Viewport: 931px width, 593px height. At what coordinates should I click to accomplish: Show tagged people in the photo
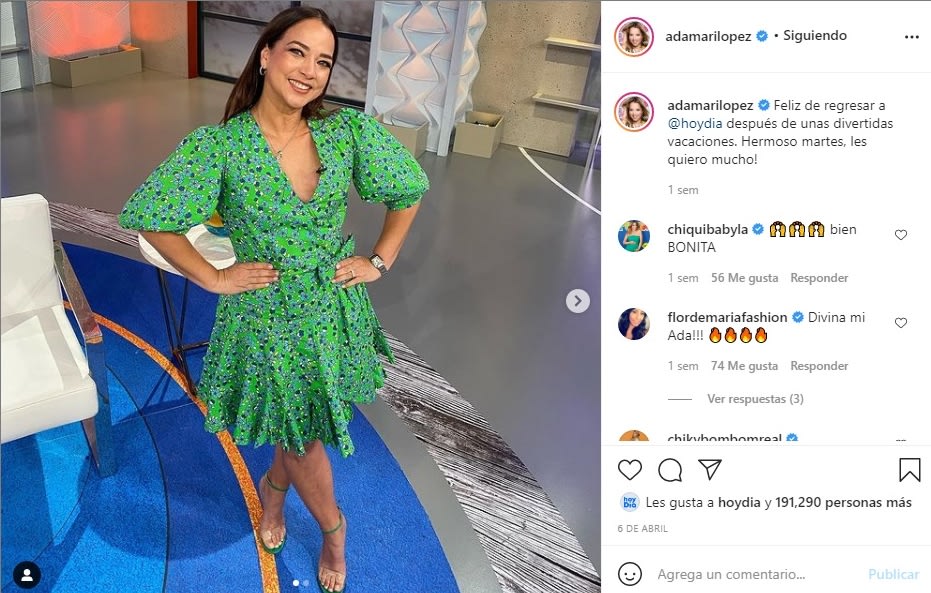click(x=27, y=575)
